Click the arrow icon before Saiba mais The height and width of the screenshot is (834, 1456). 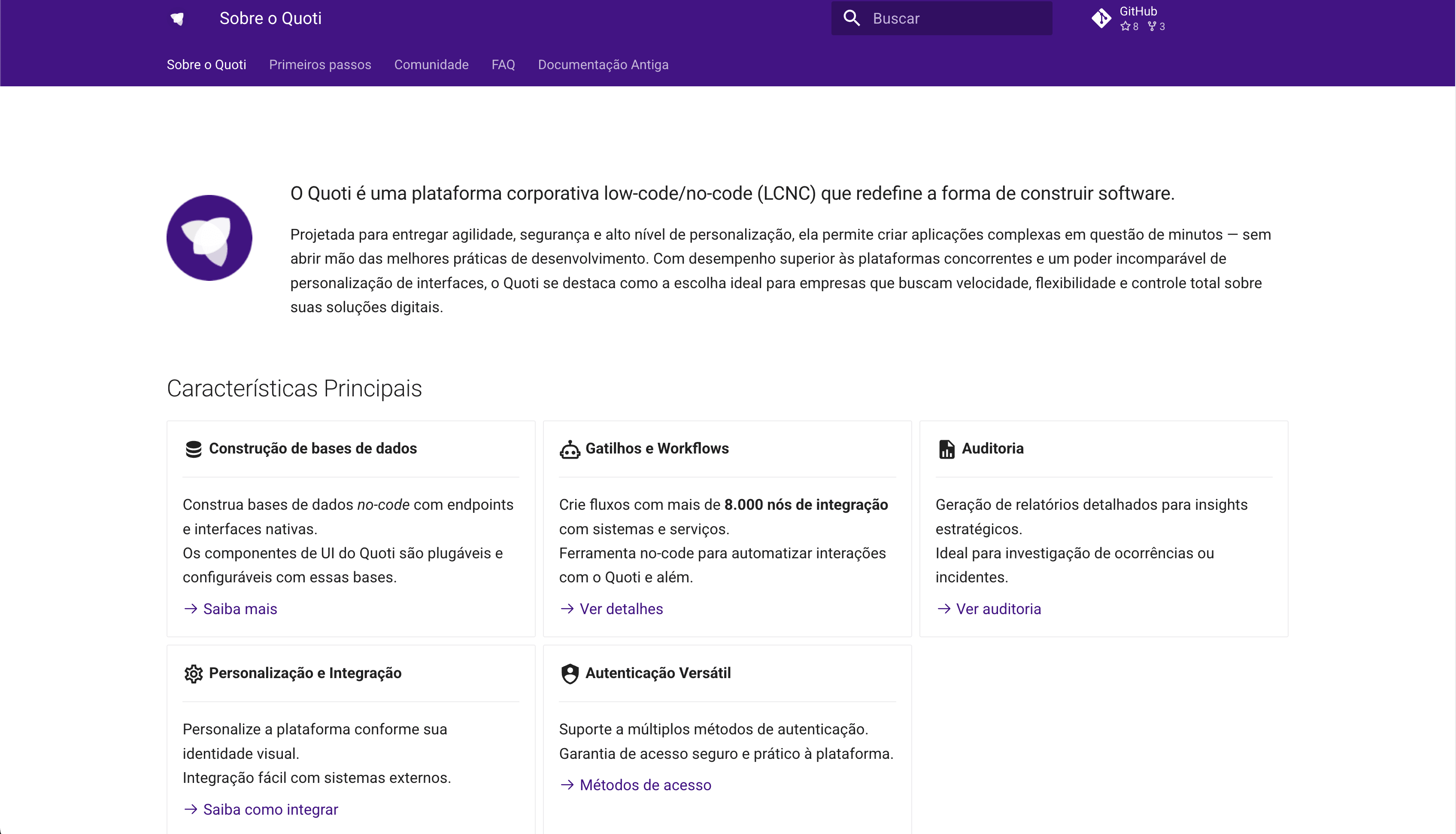click(x=191, y=608)
